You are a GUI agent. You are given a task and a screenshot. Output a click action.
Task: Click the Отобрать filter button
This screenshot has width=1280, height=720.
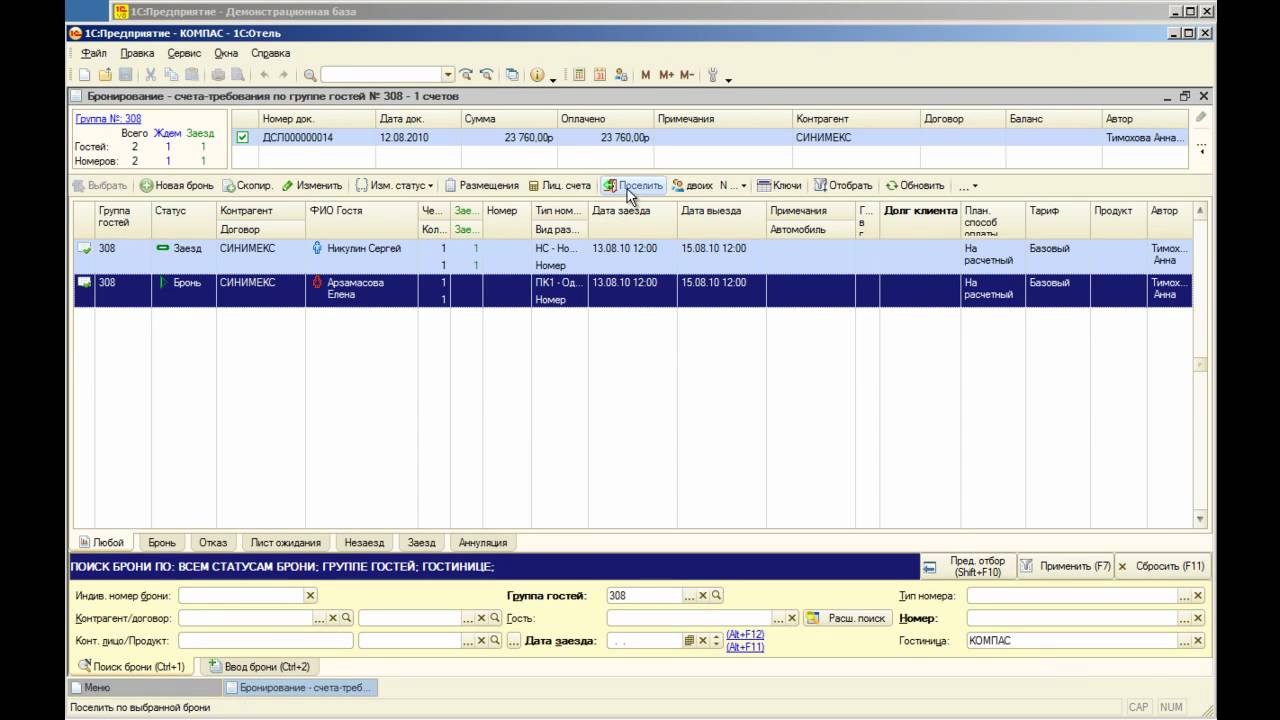842,186
